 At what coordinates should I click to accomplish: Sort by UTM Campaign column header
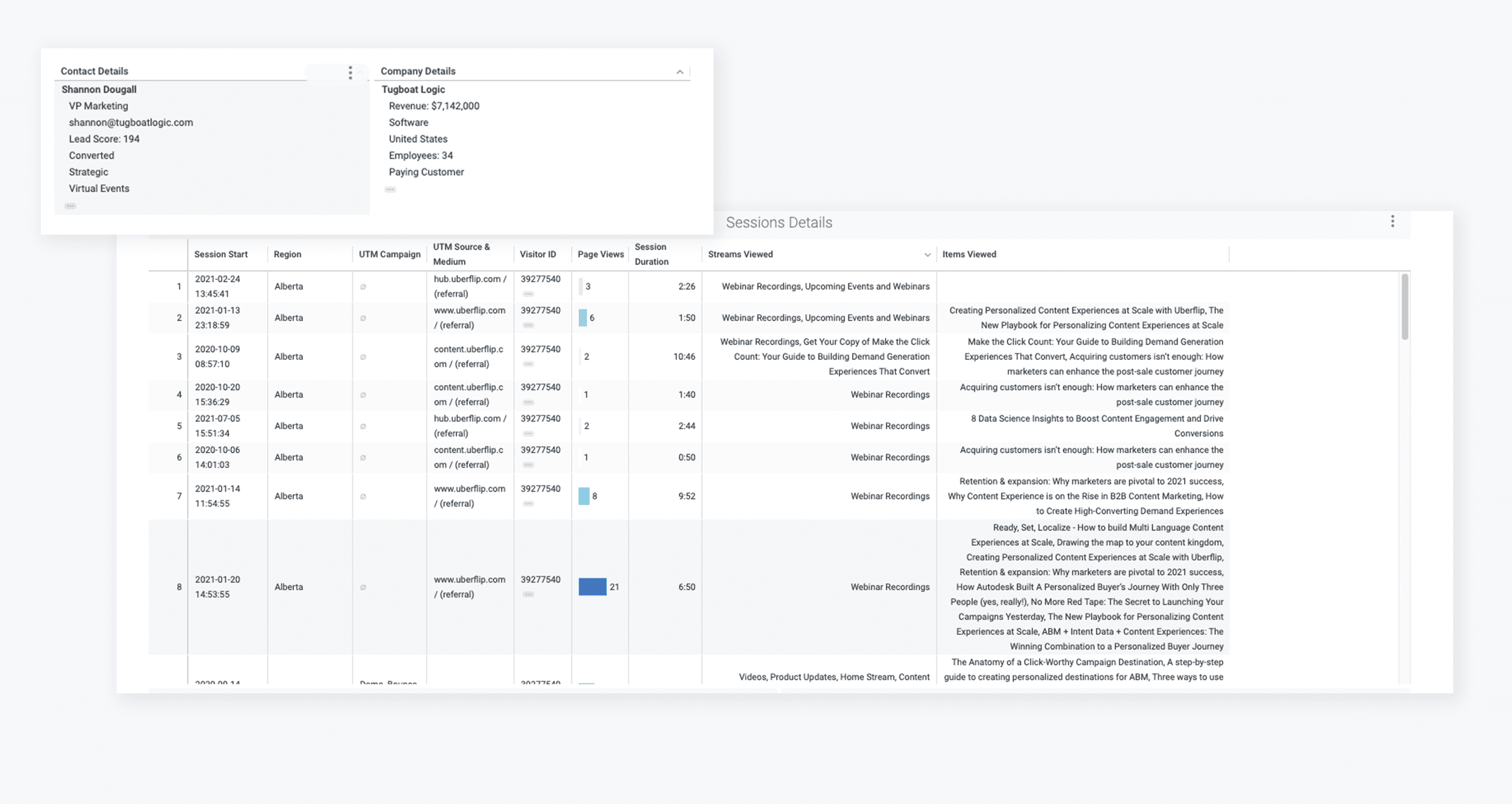click(x=390, y=254)
